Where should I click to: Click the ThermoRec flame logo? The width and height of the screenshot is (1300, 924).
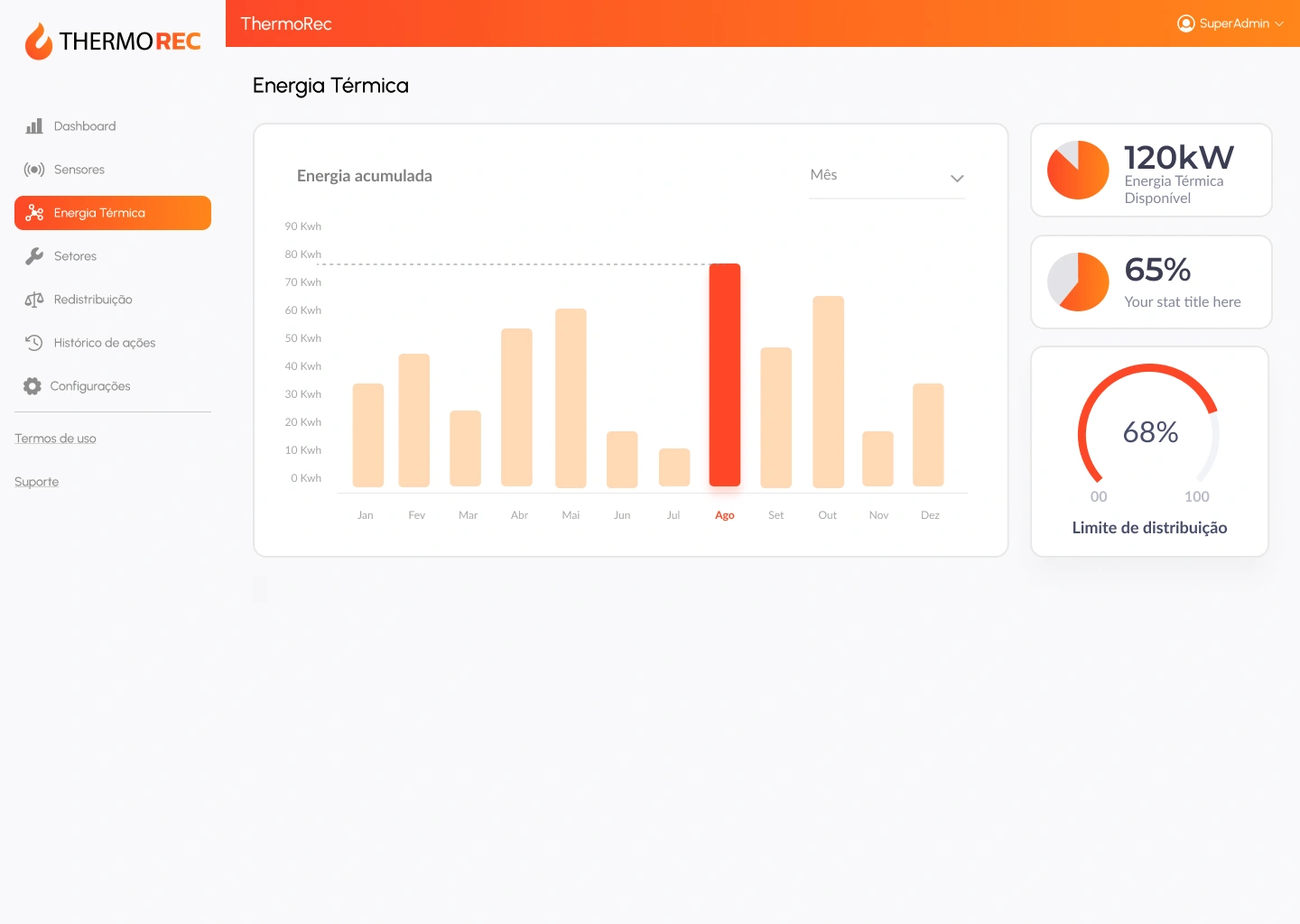click(38, 42)
